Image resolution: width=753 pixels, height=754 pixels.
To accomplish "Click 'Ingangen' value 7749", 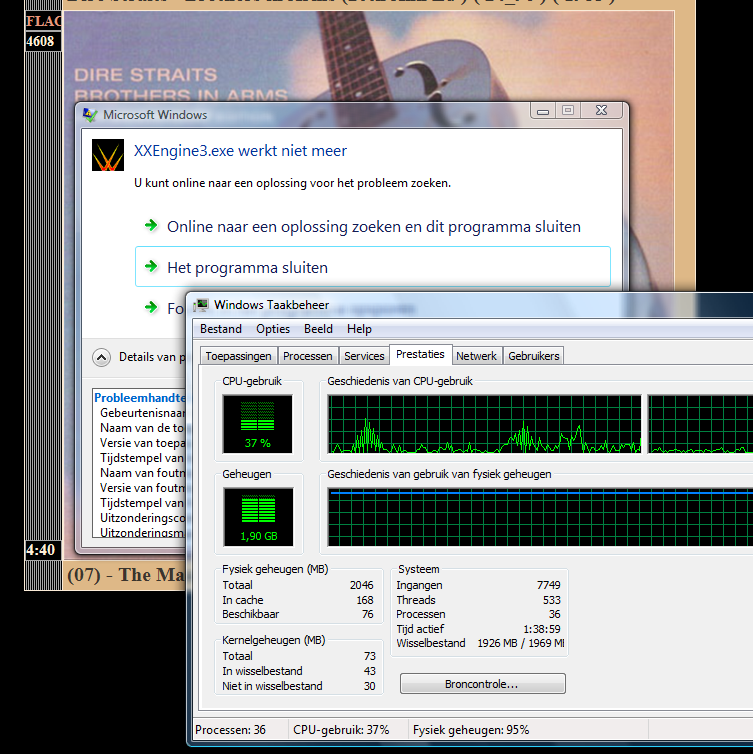I will pyautogui.click(x=549, y=585).
